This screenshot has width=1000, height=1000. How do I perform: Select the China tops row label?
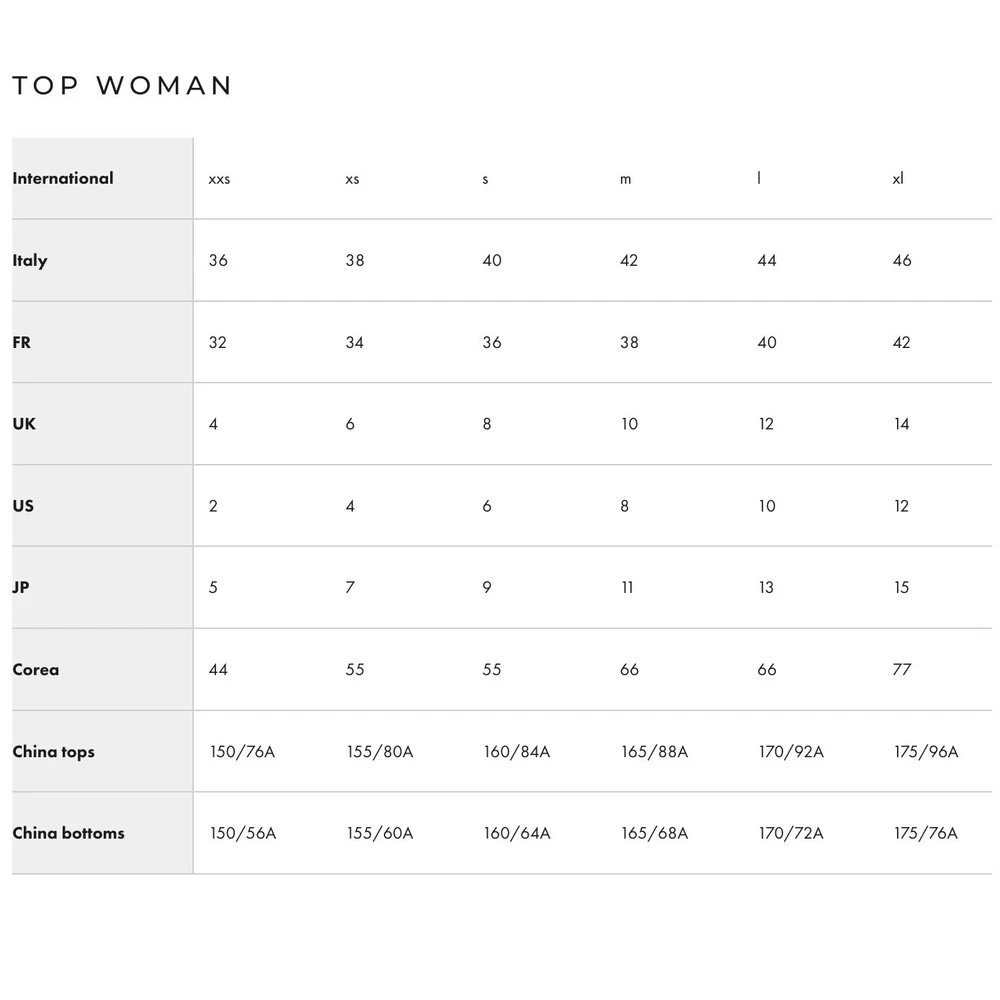click(53, 752)
